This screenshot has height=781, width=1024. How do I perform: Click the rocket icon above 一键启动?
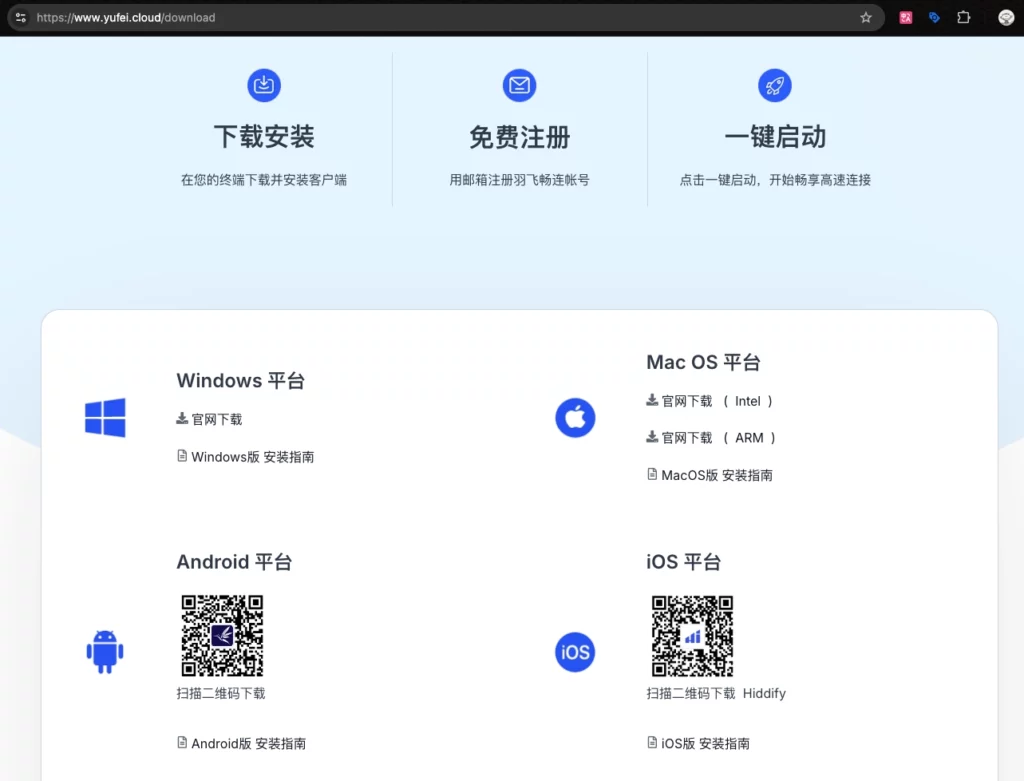tap(774, 85)
